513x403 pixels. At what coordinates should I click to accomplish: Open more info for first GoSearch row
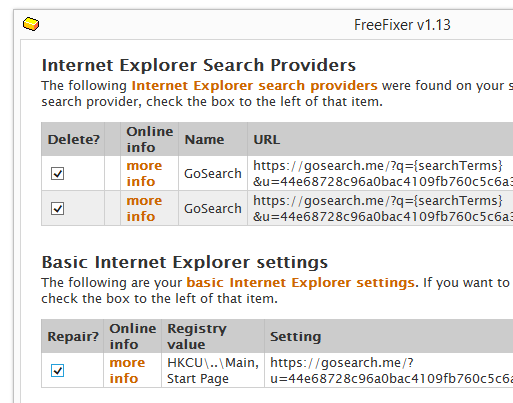click(x=144, y=173)
